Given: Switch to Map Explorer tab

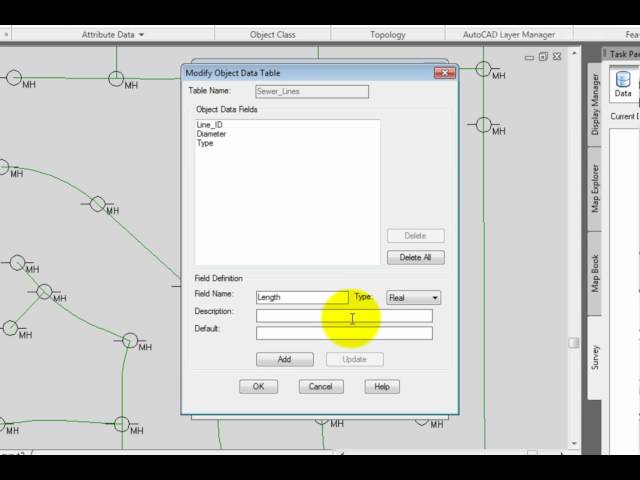Looking at the screenshot, I should 595,189.
